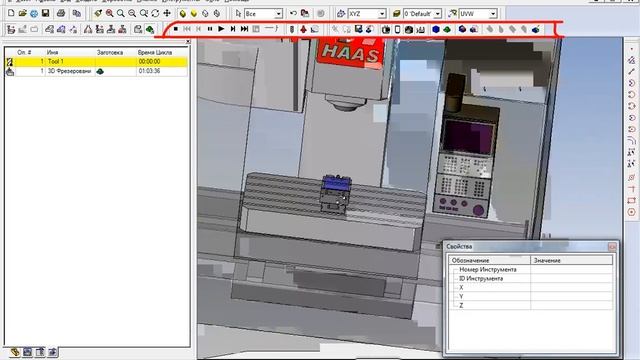Toggle yellow shaded solid view mode
This screenshot has height=360, width=640.
182,13
